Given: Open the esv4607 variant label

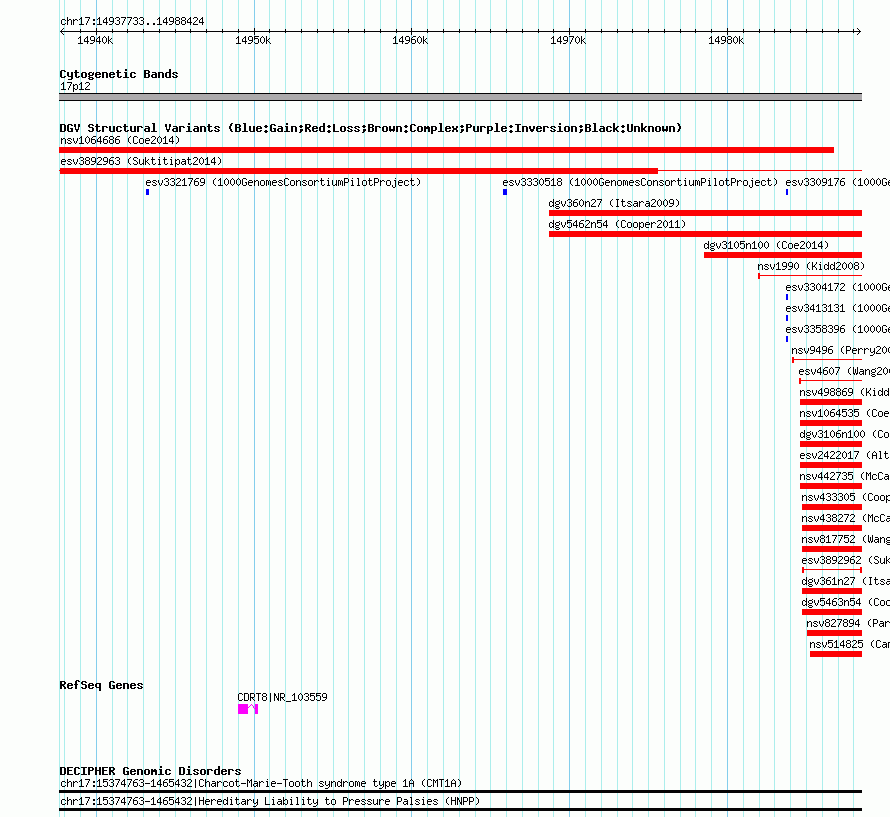Looking at the screenshot, I should [843, 371].
